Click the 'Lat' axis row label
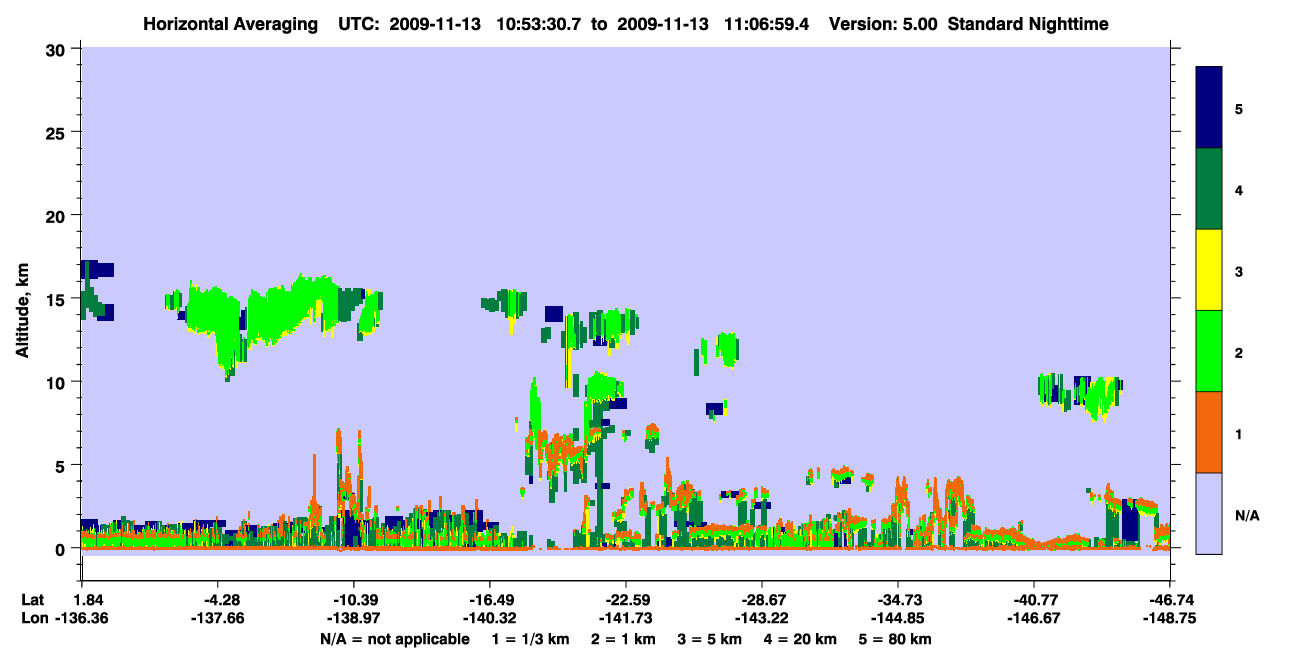Image resolution: width=1300 pixels, height=667 pixels. coord(32,600)
